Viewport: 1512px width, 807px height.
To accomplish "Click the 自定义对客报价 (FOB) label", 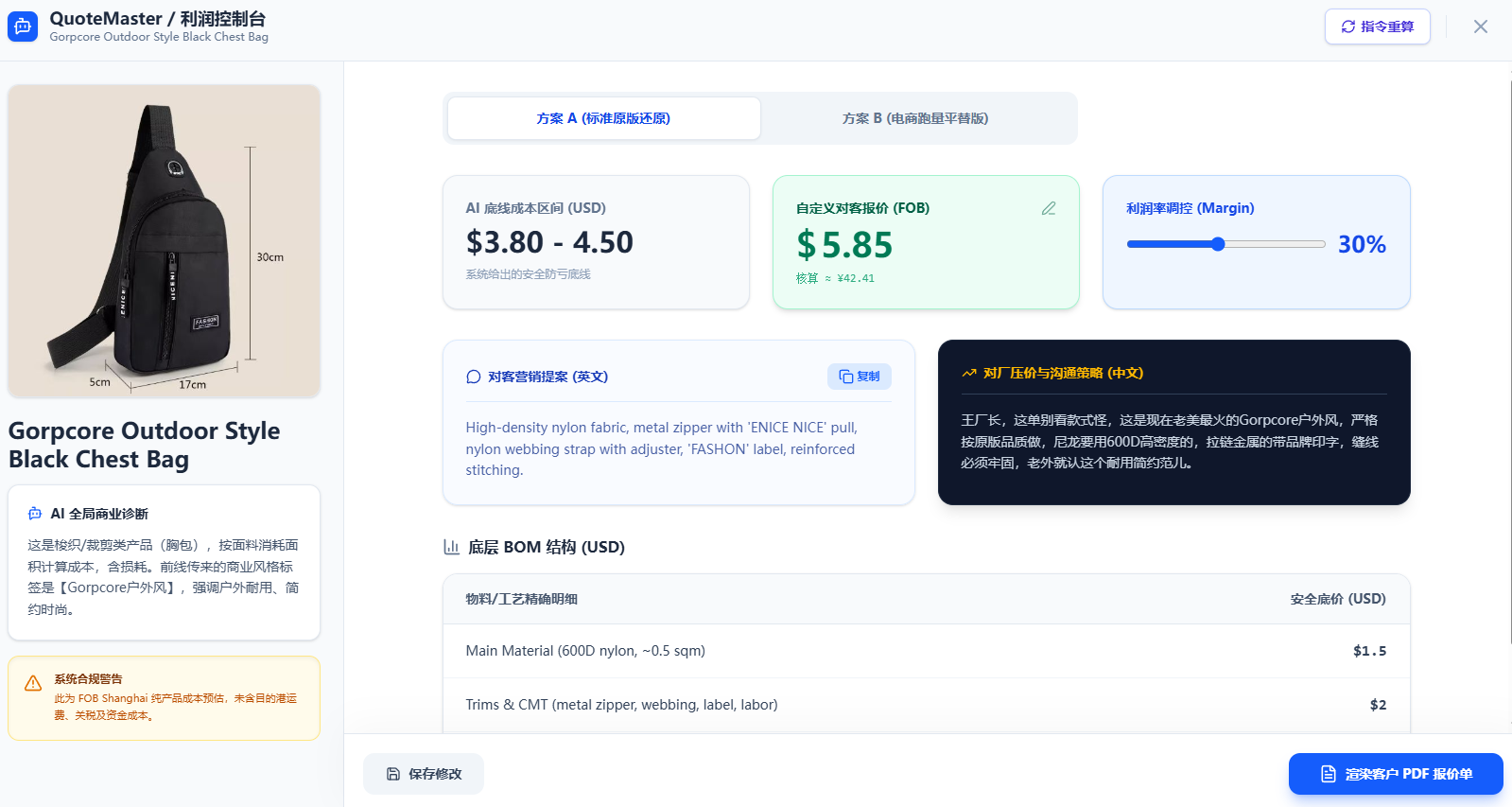I will (x=862, y=208).
